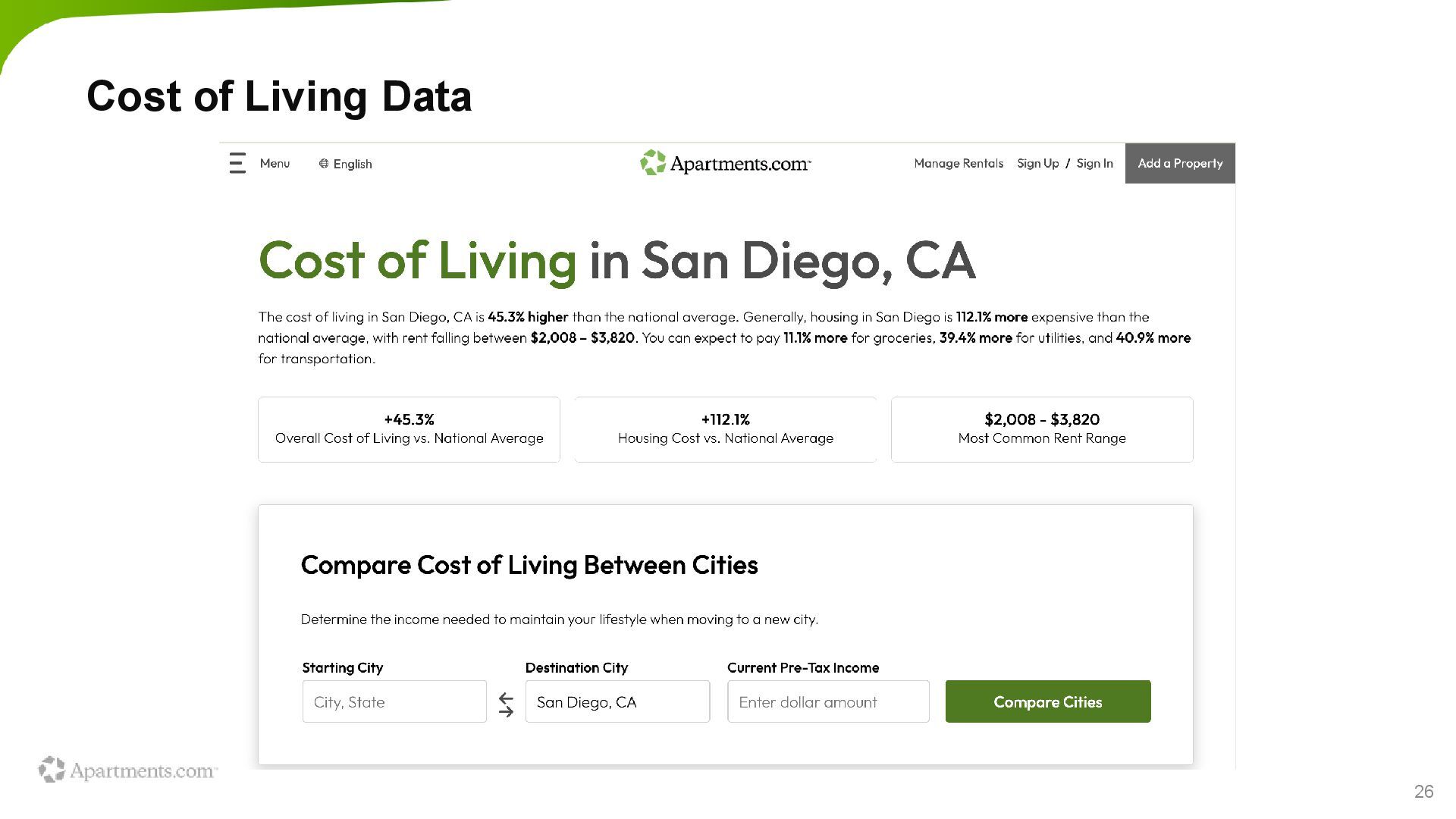Click the Sign Up link
Screen dimensions: 1456x819
(x=1037, y=163)
